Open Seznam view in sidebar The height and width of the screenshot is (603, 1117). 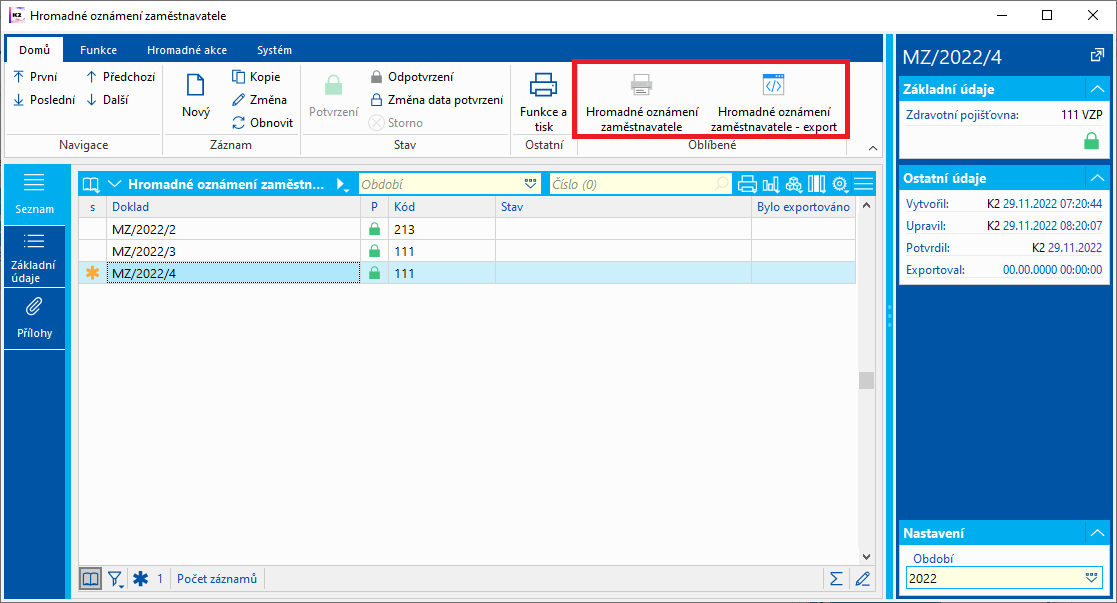[34, 194]
